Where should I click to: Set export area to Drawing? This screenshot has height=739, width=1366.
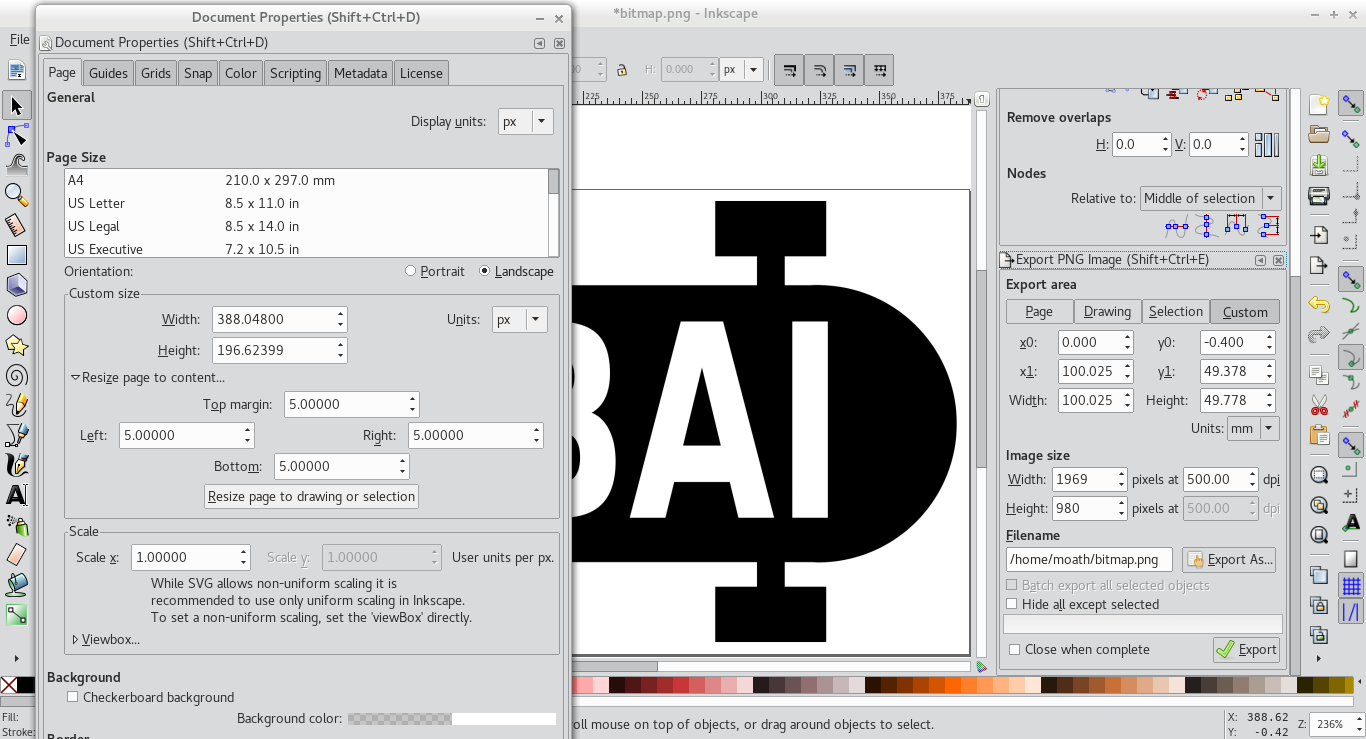(1107, 311)
